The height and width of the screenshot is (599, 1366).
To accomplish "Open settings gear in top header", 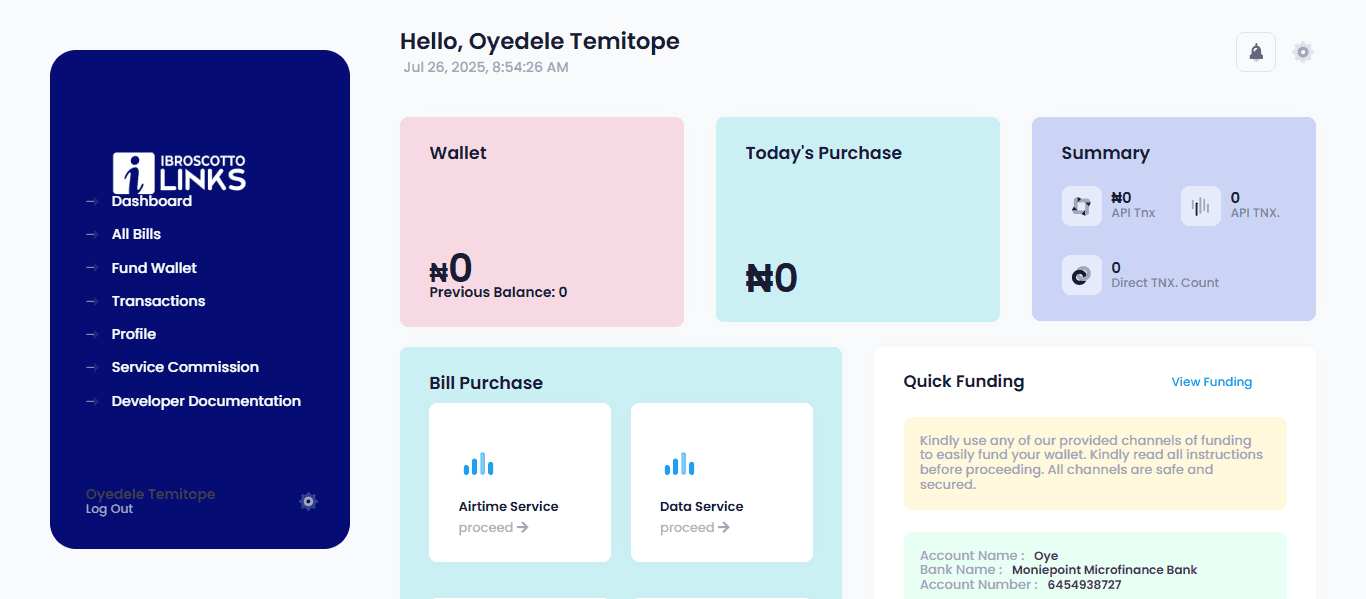I will tap(1302, 52).
